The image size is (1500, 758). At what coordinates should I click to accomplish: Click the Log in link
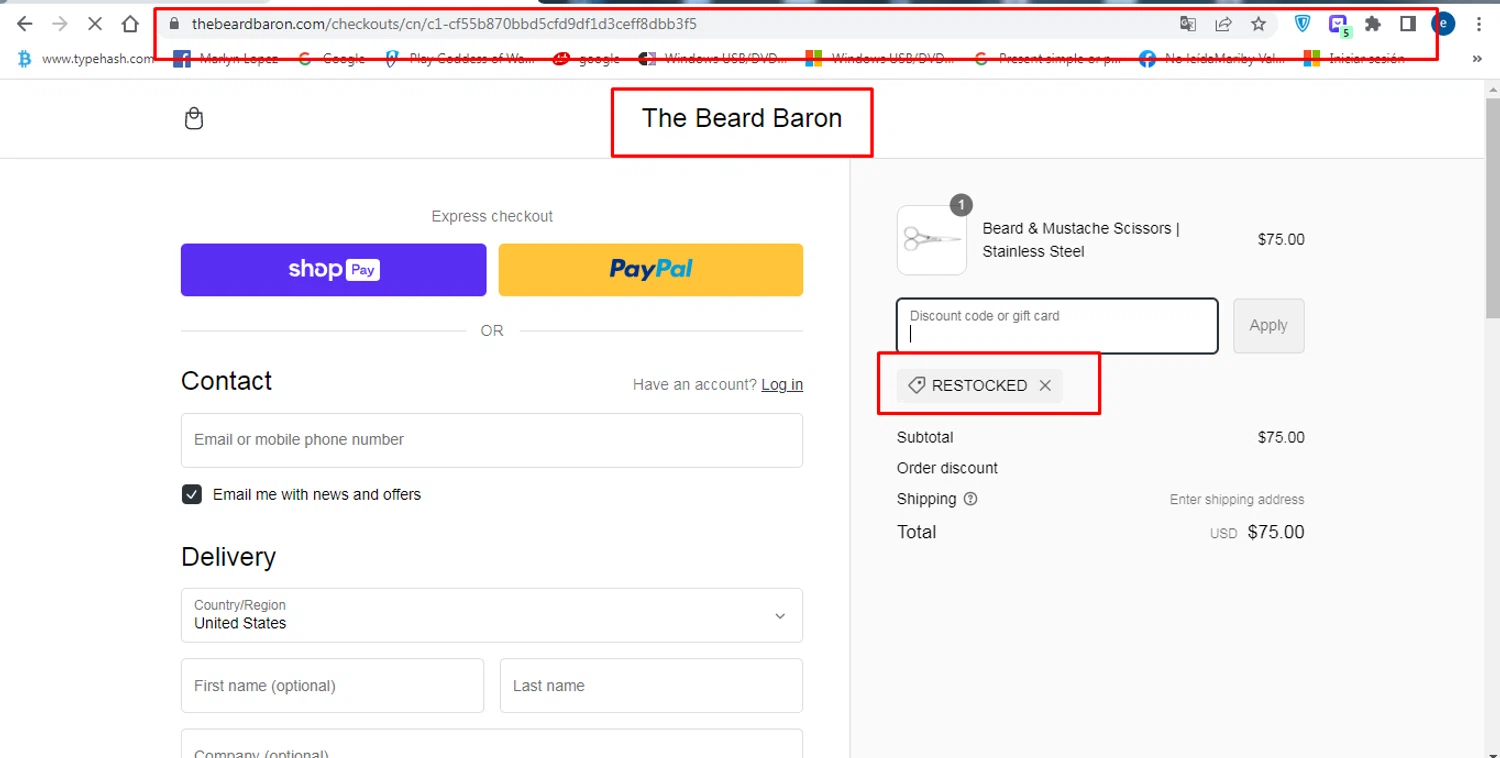pos(782,385)
